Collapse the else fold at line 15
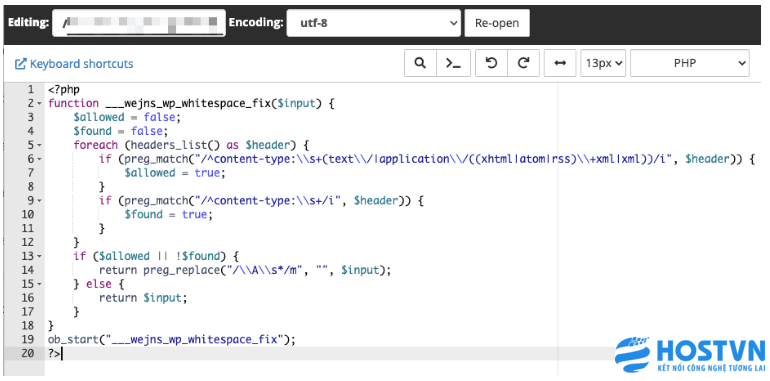Viewport: 770px width, 381px height. pos(39,284)
